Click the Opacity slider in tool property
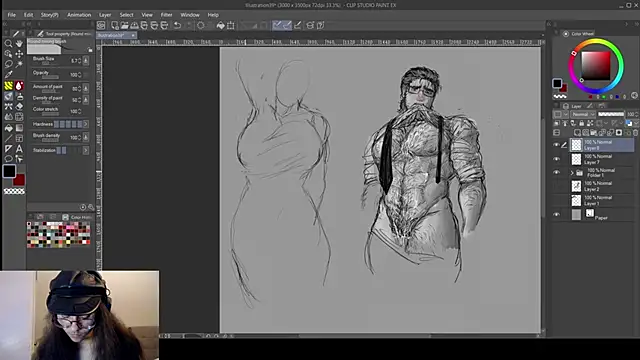The height and width of the screenshot is (360, 640). coord(51,77)
